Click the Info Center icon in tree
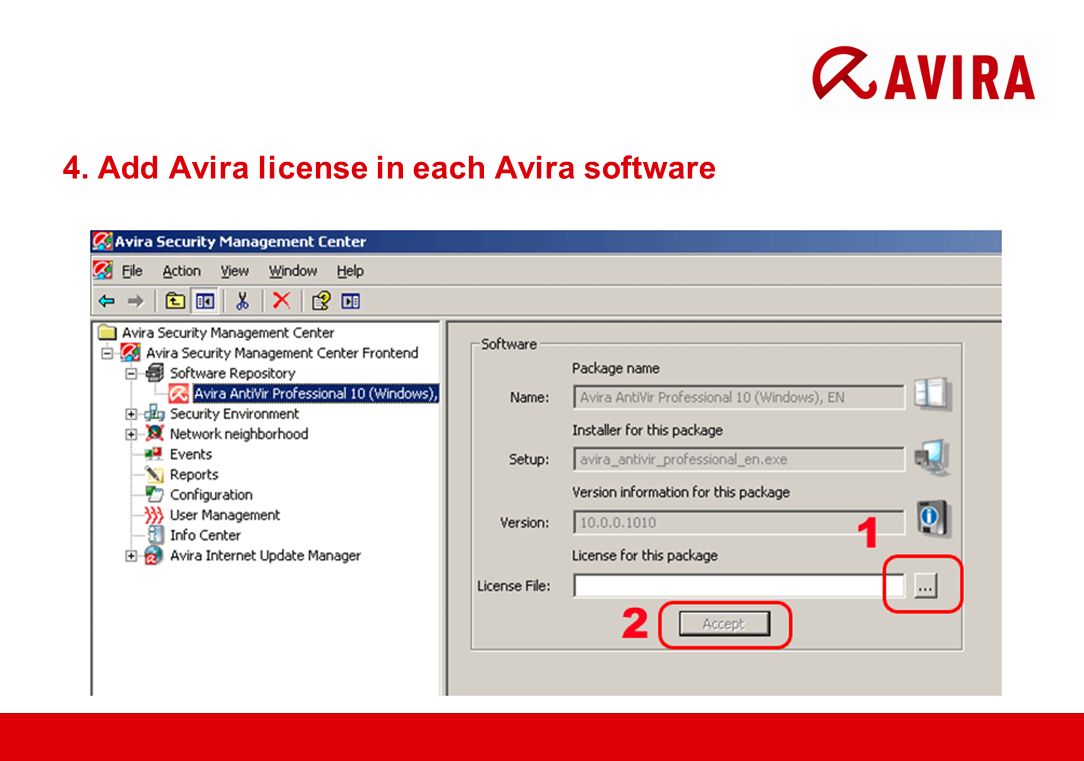The image size is (1084, 761). pyautogui.click(x=156, y=535)
